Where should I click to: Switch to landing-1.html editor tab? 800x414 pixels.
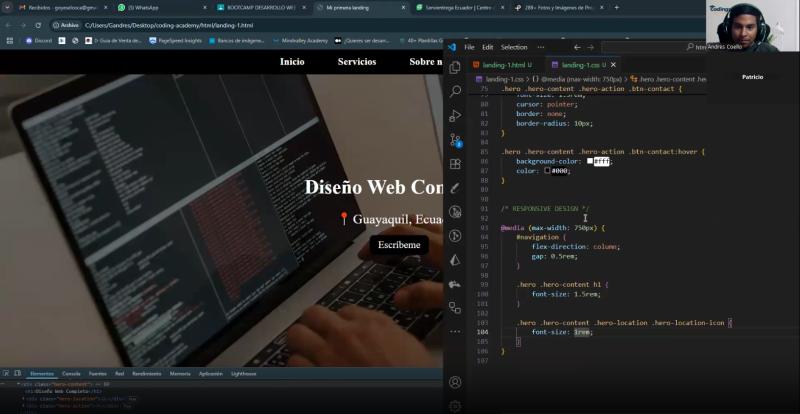[x=506, y=65]
